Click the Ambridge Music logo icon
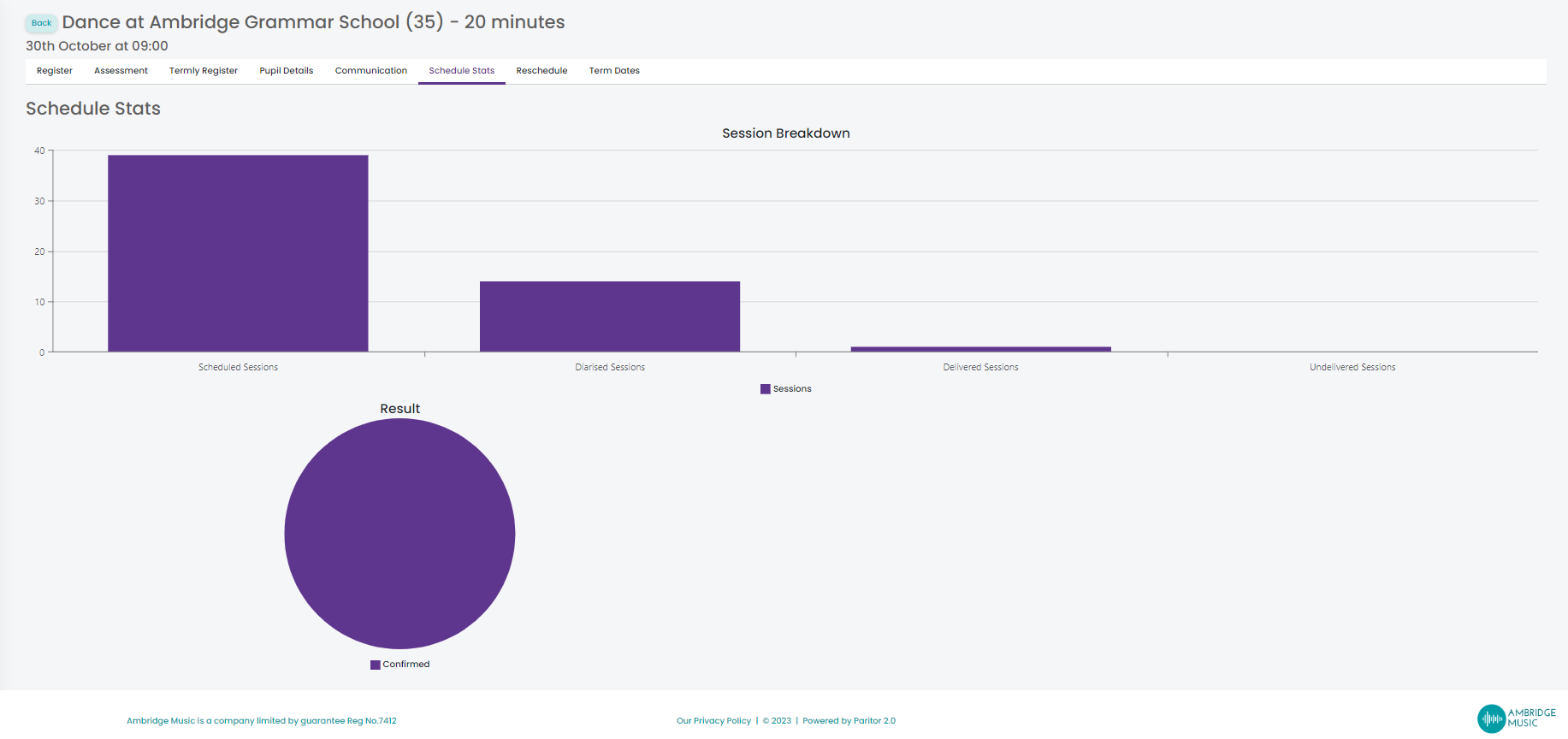The width and height of the screenshot is (1568, 739). [1491, 718]
